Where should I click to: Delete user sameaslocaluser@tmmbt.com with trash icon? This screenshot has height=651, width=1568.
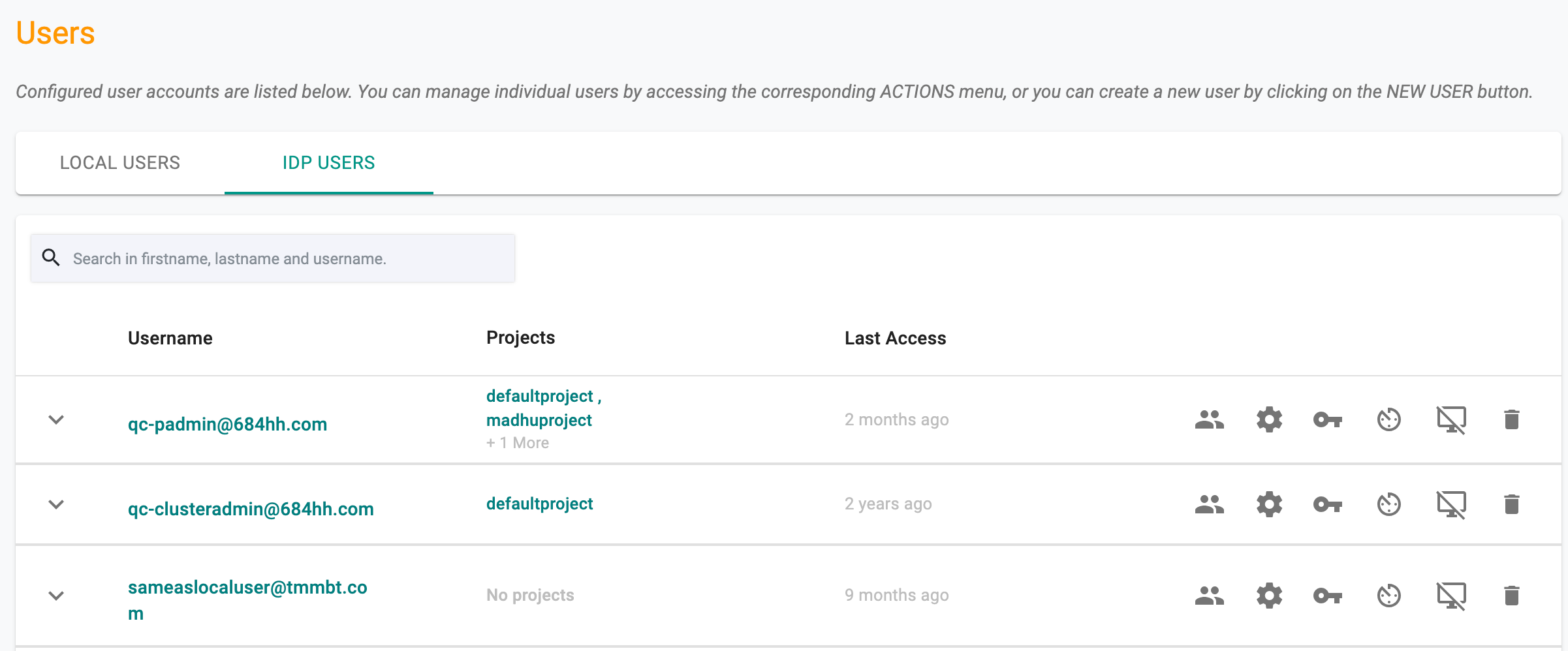coord(1512,596)
